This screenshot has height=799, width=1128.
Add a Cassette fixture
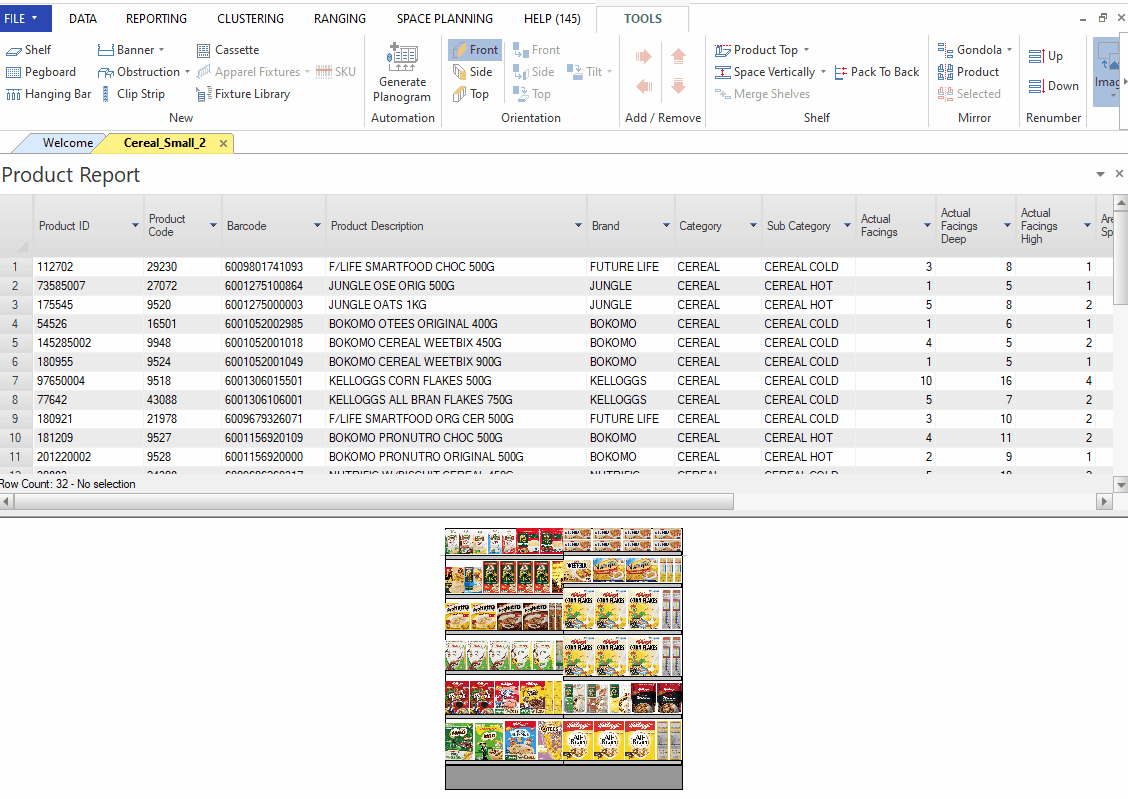click(227, 50)
